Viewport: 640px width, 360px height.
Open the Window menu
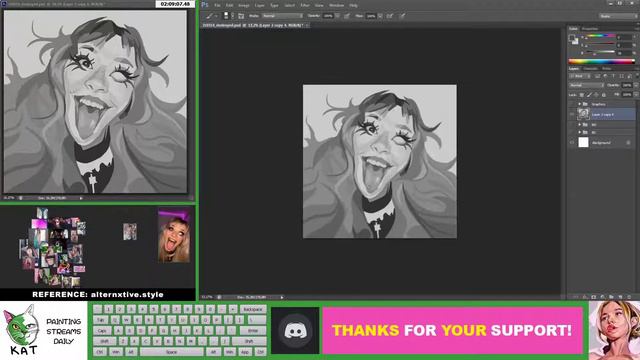tap(336, 5)
